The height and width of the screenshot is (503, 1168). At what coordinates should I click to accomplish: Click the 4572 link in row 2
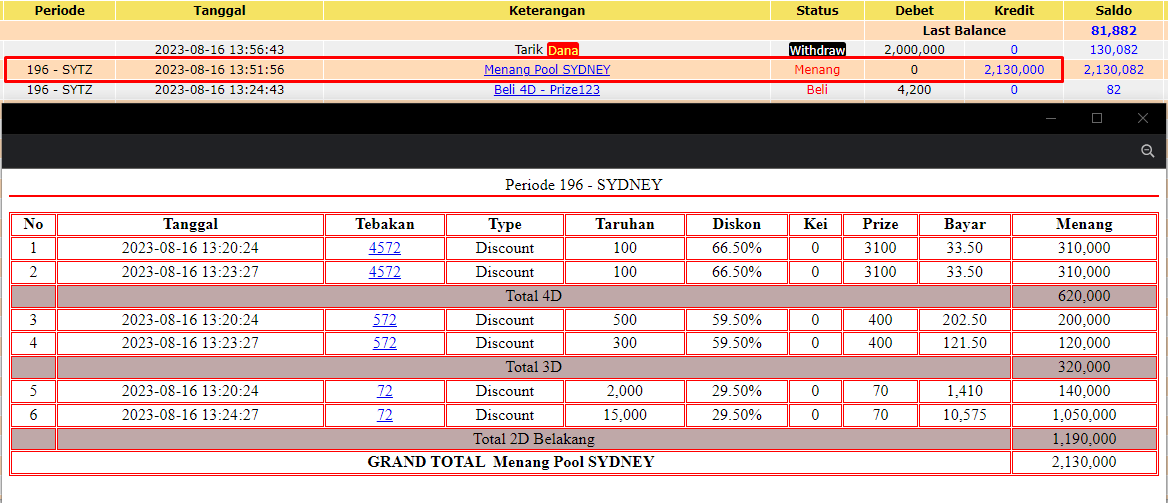384,272
